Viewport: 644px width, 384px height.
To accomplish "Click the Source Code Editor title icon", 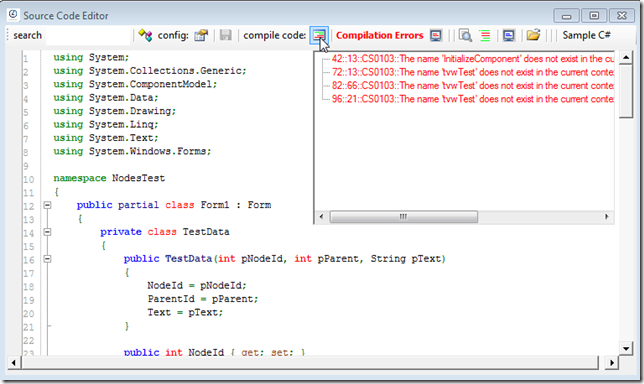I will point(13,15).
